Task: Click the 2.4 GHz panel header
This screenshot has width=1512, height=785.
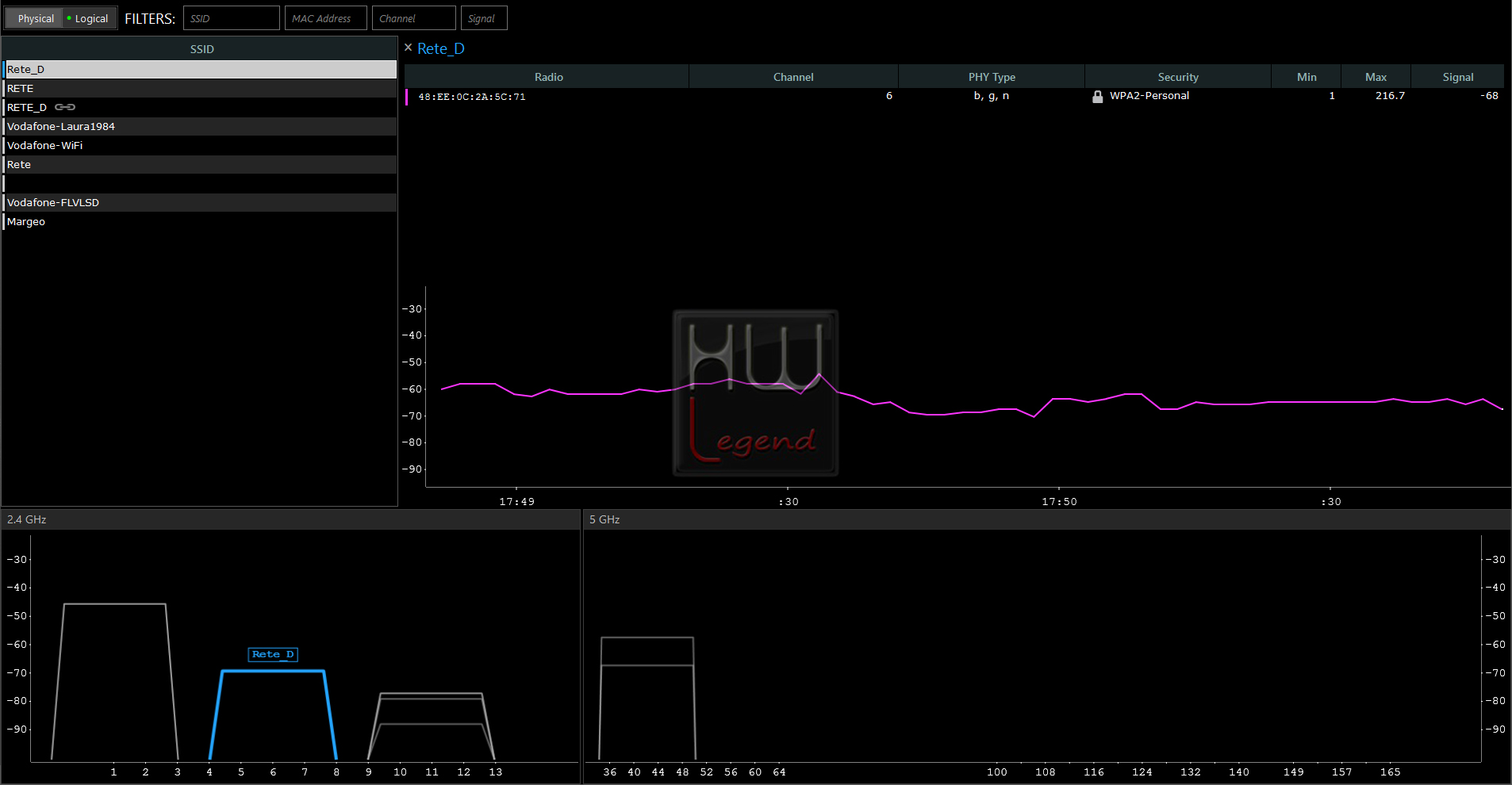Action: 291,519
